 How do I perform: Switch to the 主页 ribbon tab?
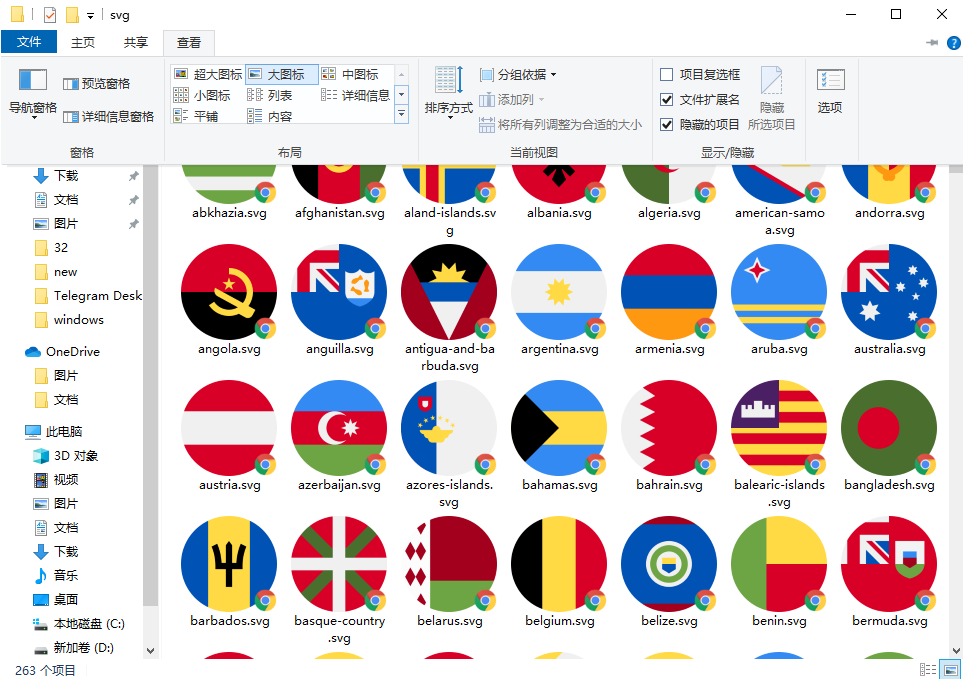tap(83, 42)
